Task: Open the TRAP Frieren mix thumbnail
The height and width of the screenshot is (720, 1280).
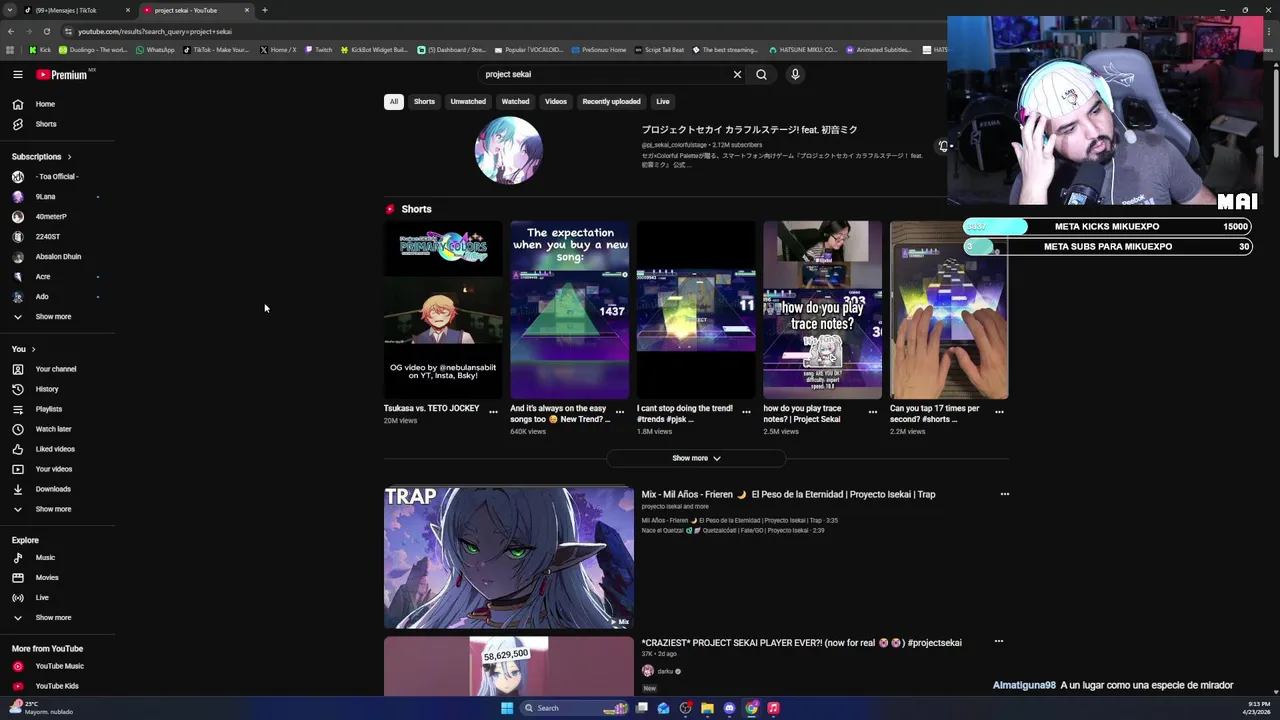Action: [x=509, y=558]
